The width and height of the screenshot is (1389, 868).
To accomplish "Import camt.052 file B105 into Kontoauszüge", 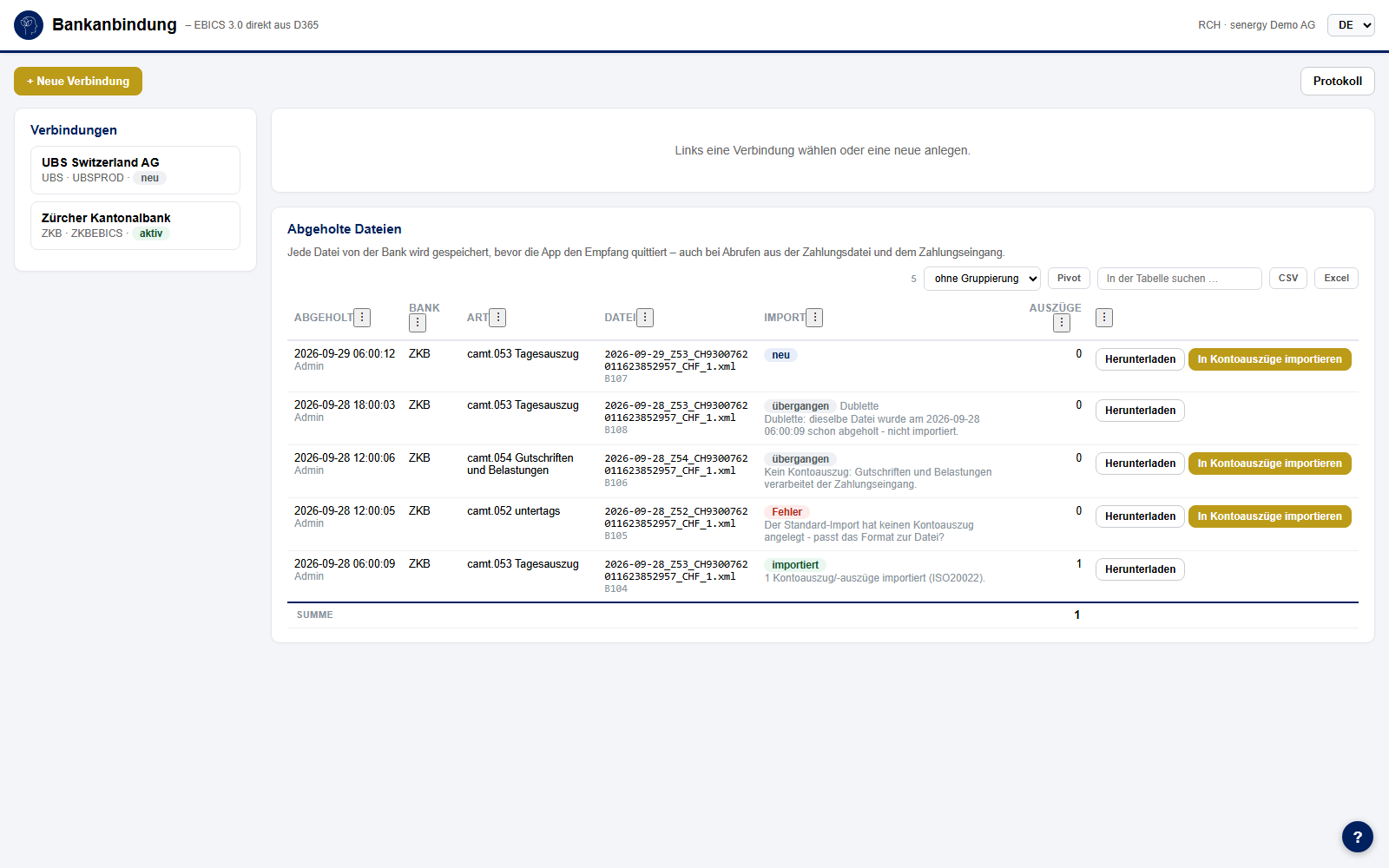I will [1269, 516].
